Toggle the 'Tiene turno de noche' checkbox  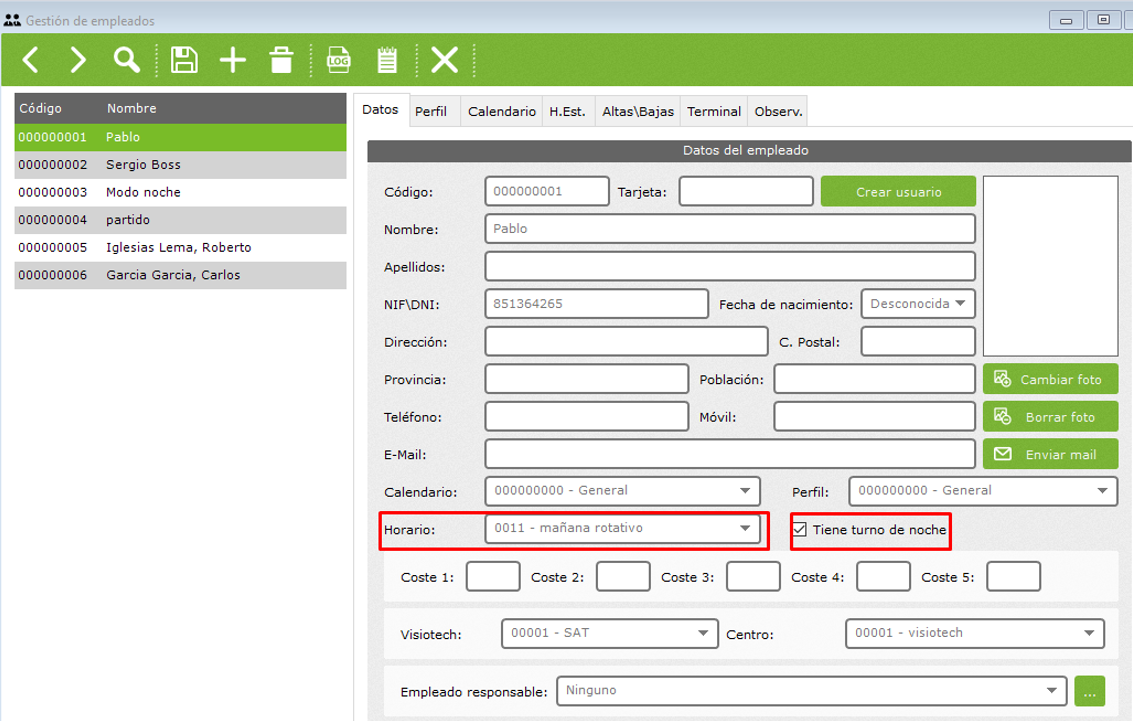pyautogui.click(x=799, y=529)
